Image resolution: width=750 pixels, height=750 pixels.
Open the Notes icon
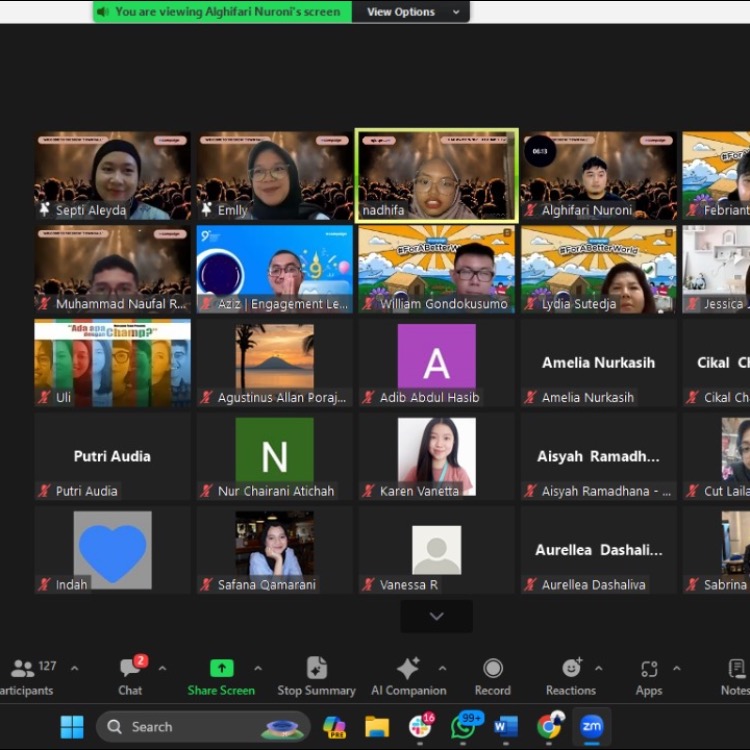737,668
